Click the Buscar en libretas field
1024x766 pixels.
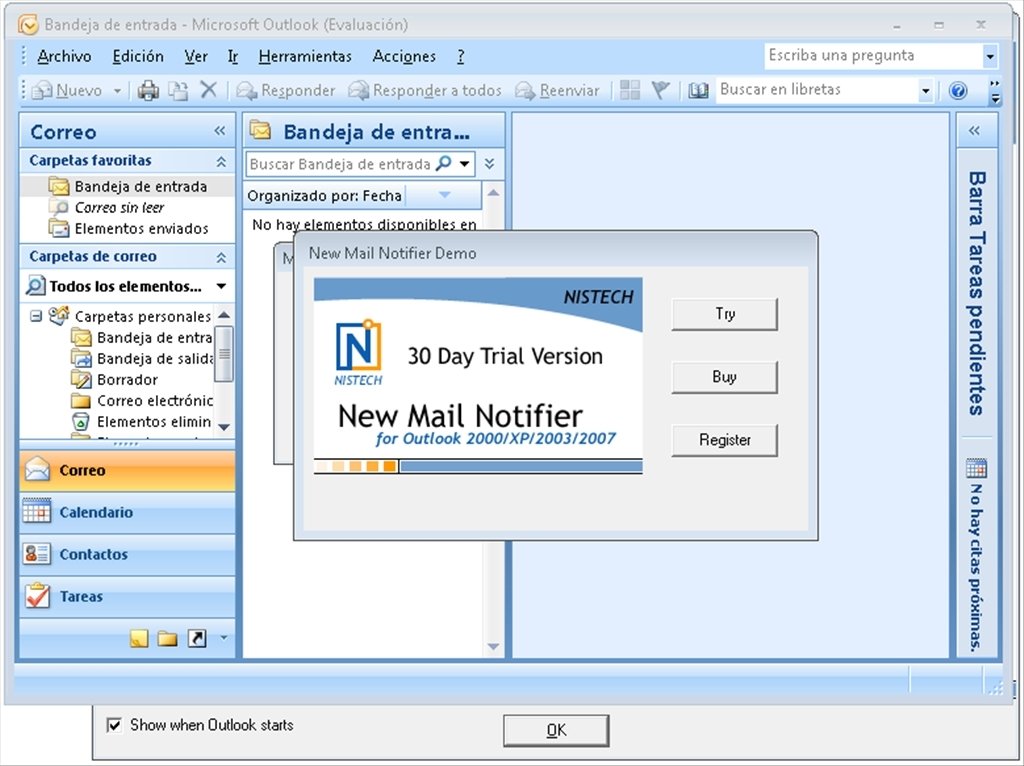(x=818, y=90)
